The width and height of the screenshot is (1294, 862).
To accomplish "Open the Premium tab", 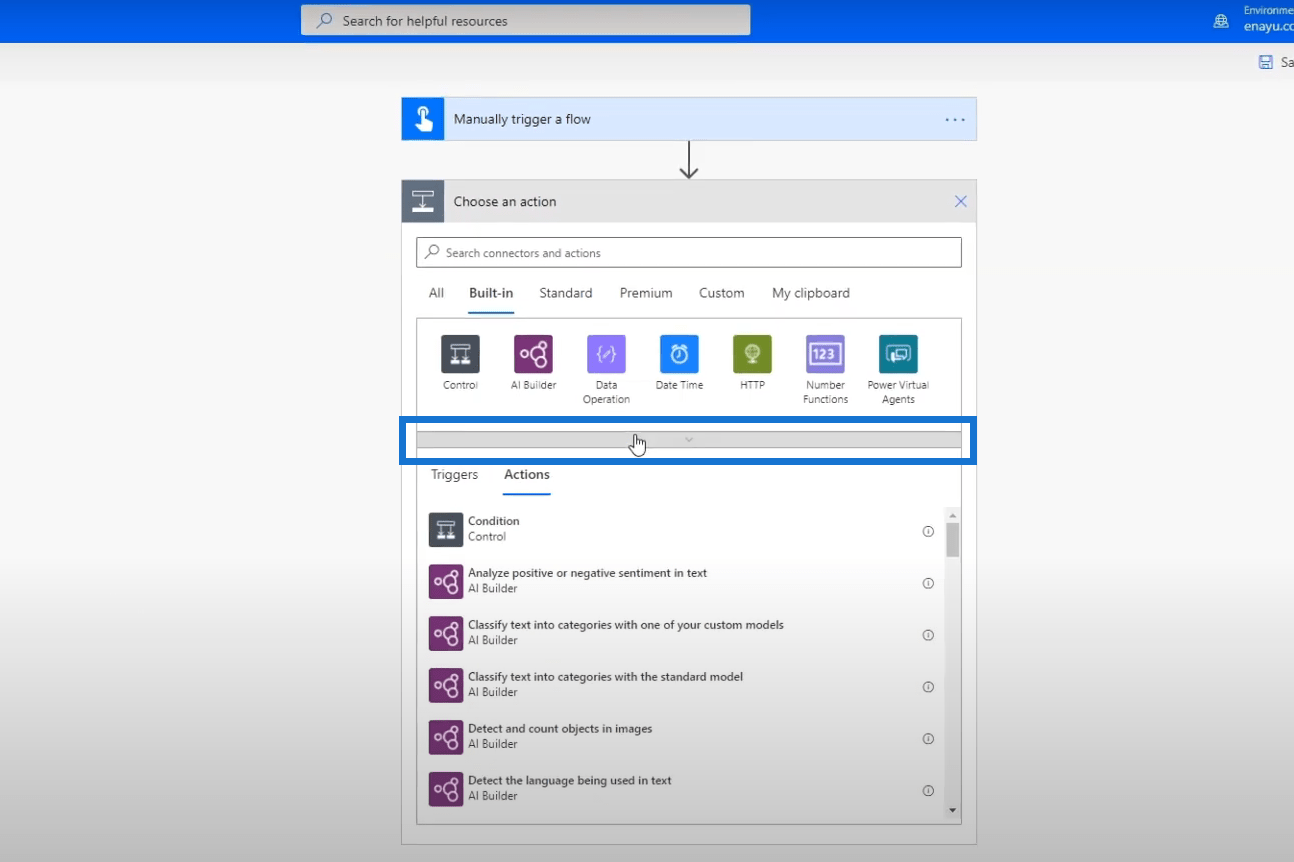I will coord(646,293).
